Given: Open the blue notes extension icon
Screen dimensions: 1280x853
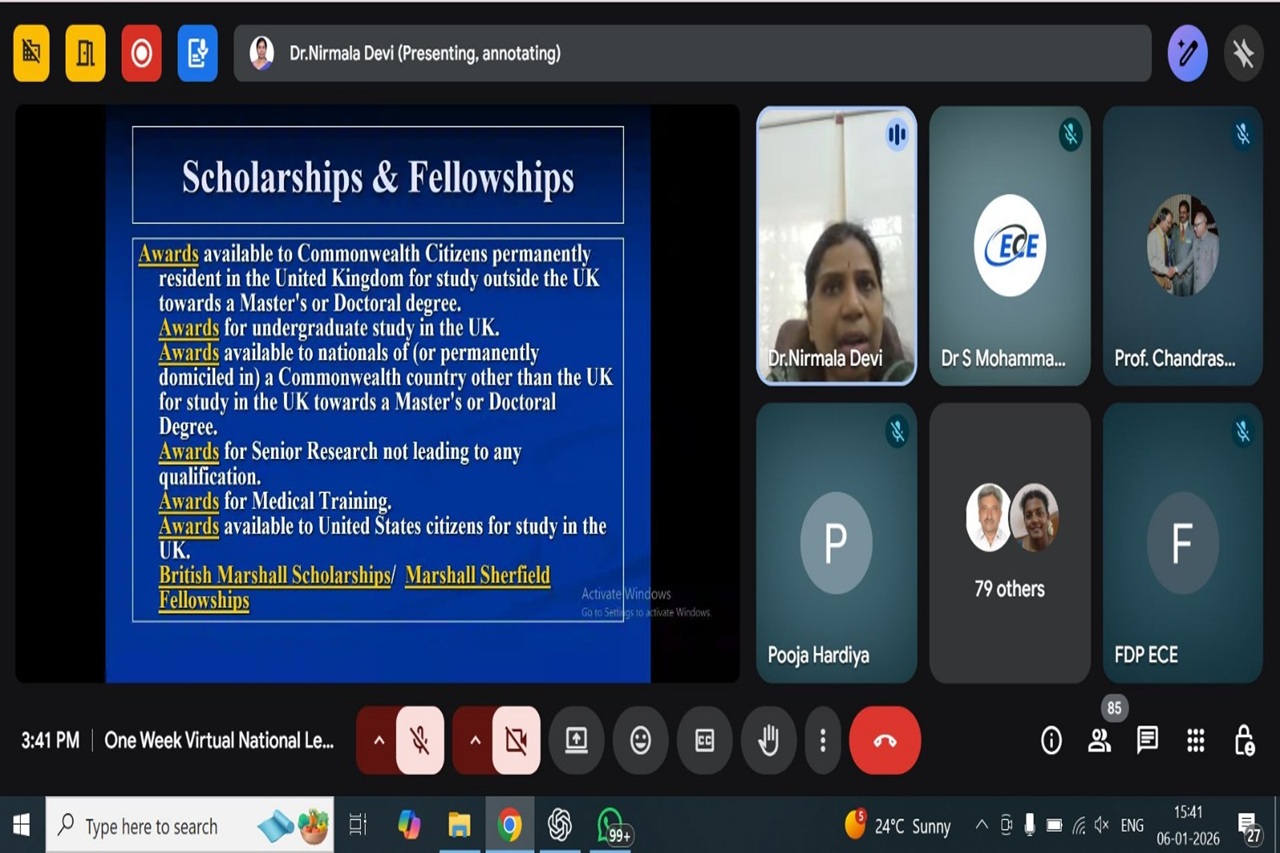Looking at the screenshot, I should (197, 53).
